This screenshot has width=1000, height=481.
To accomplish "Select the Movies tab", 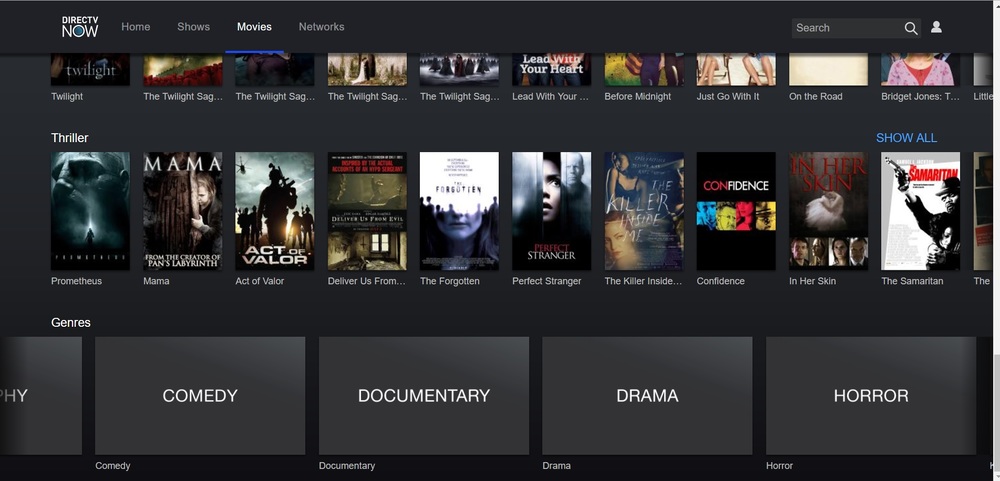I will tap(254, 27).
